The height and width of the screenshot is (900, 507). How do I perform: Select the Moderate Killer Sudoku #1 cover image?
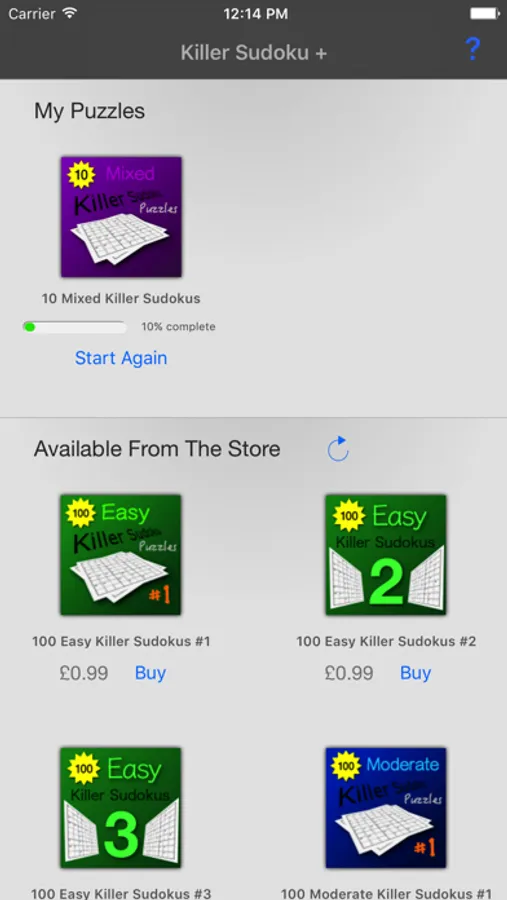coord(386,808)
